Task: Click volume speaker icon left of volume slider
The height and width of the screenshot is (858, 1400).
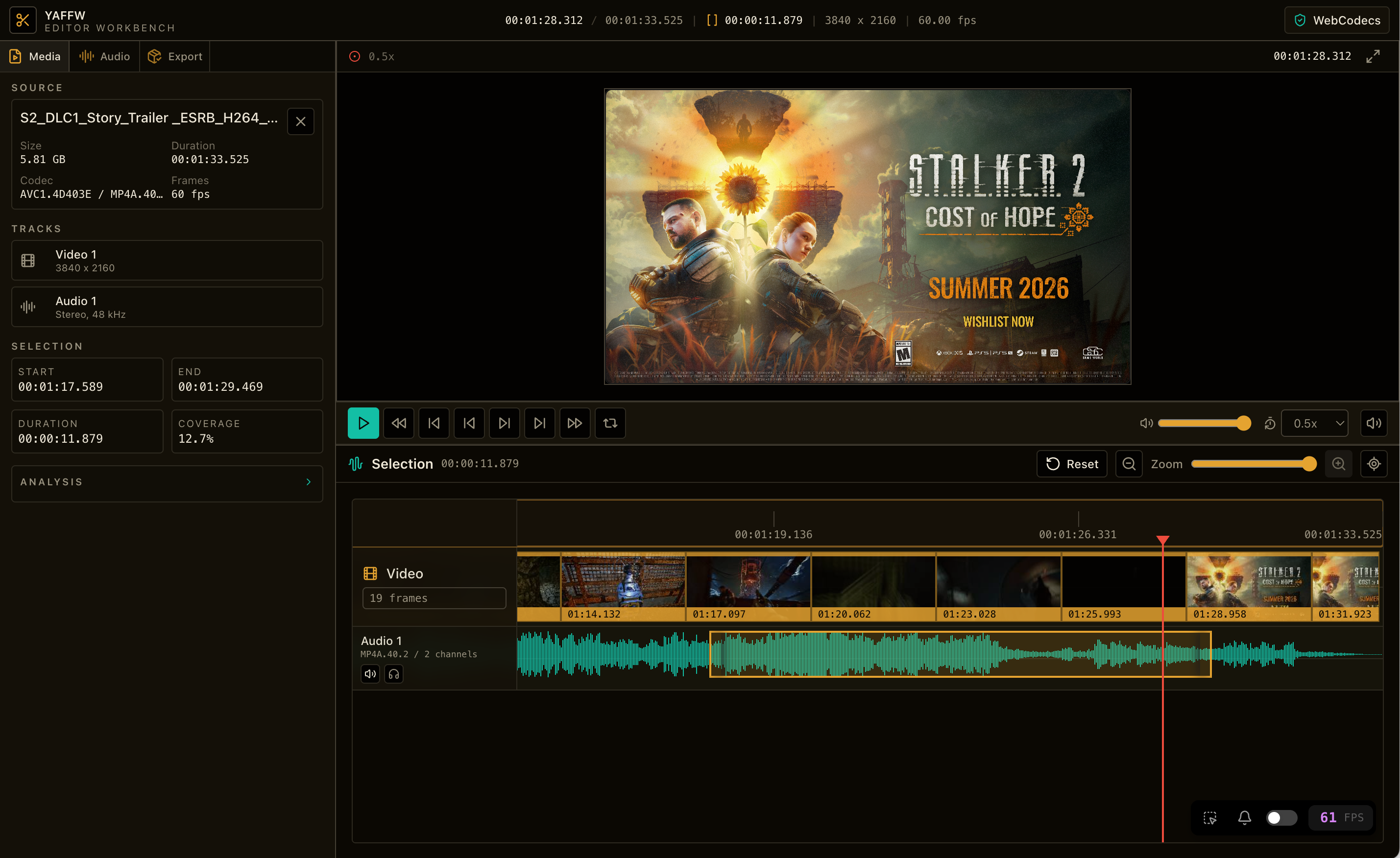Action: [1146, 423]
